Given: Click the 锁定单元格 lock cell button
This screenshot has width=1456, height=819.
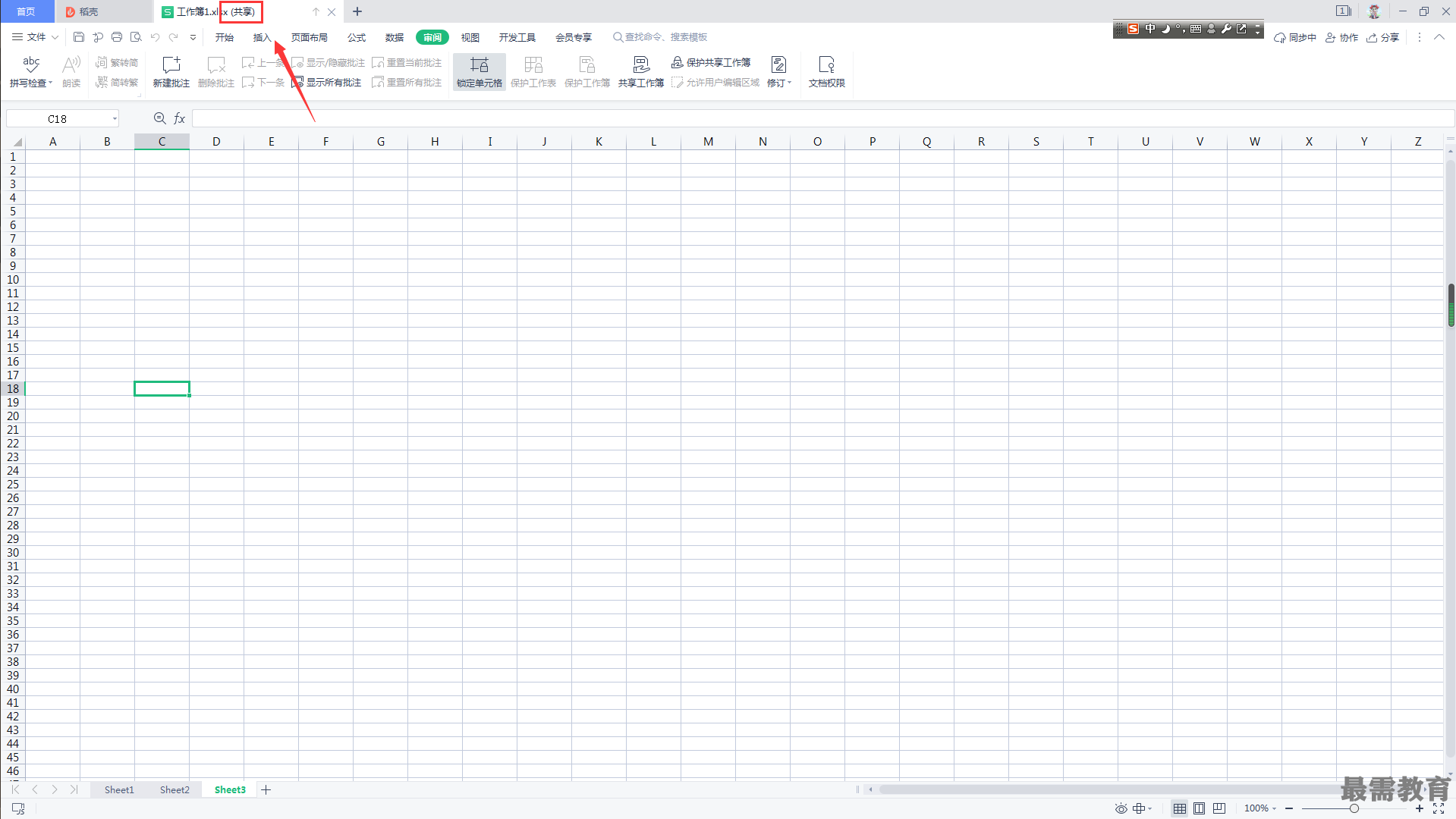Looking at the screenshot, I should pyautogui.click(x=480, y=72).
